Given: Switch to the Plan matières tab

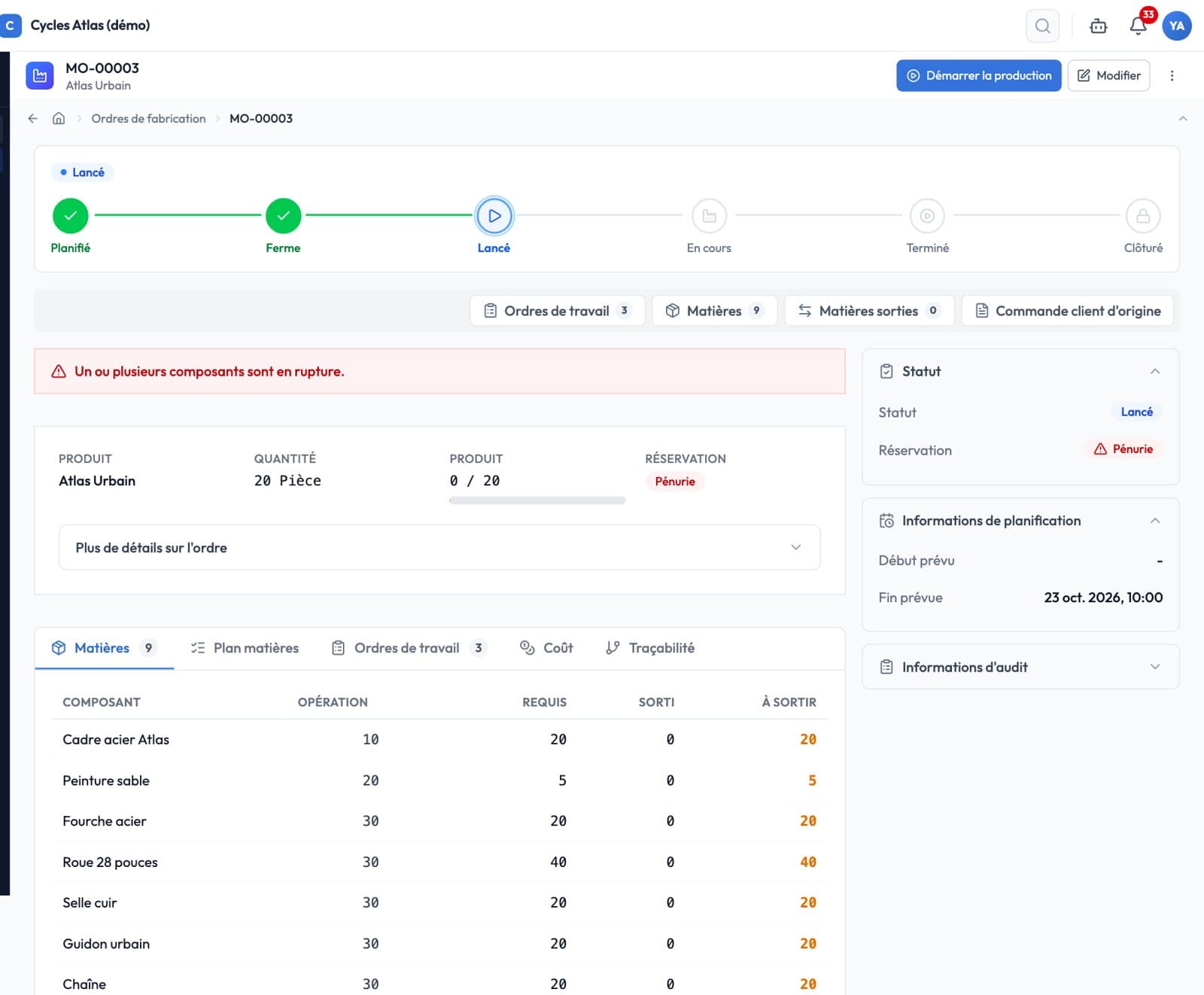Looking at the screenshot, I should point(245,648).
